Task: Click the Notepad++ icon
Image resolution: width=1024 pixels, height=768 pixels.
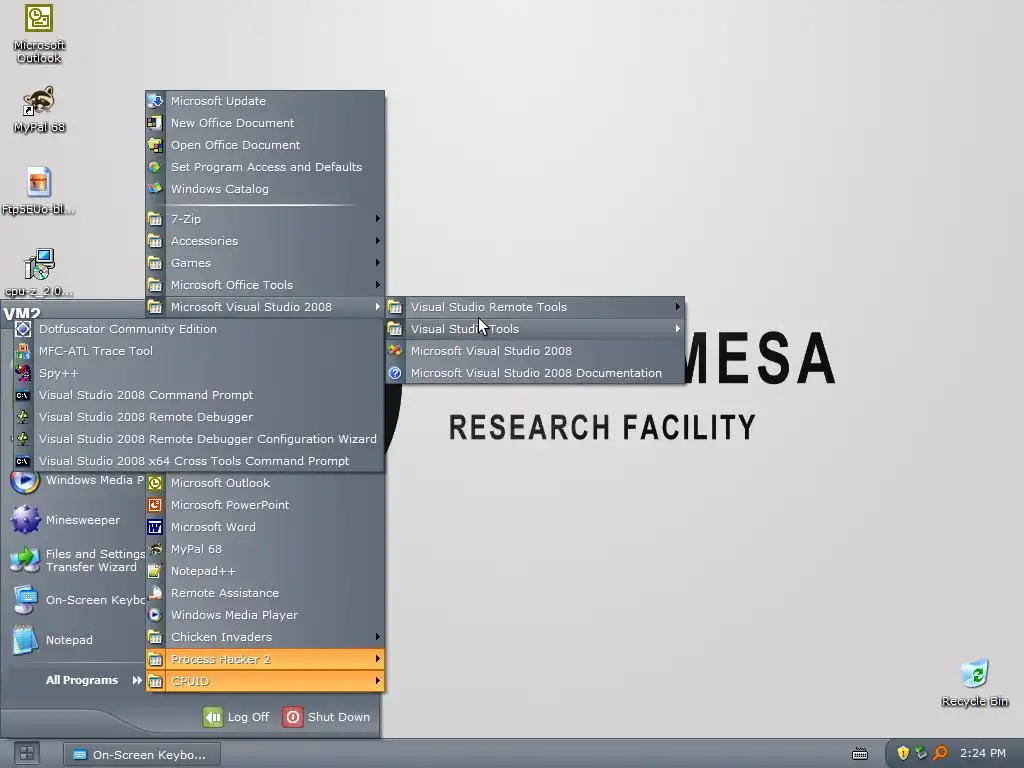Action: [155, 571]
